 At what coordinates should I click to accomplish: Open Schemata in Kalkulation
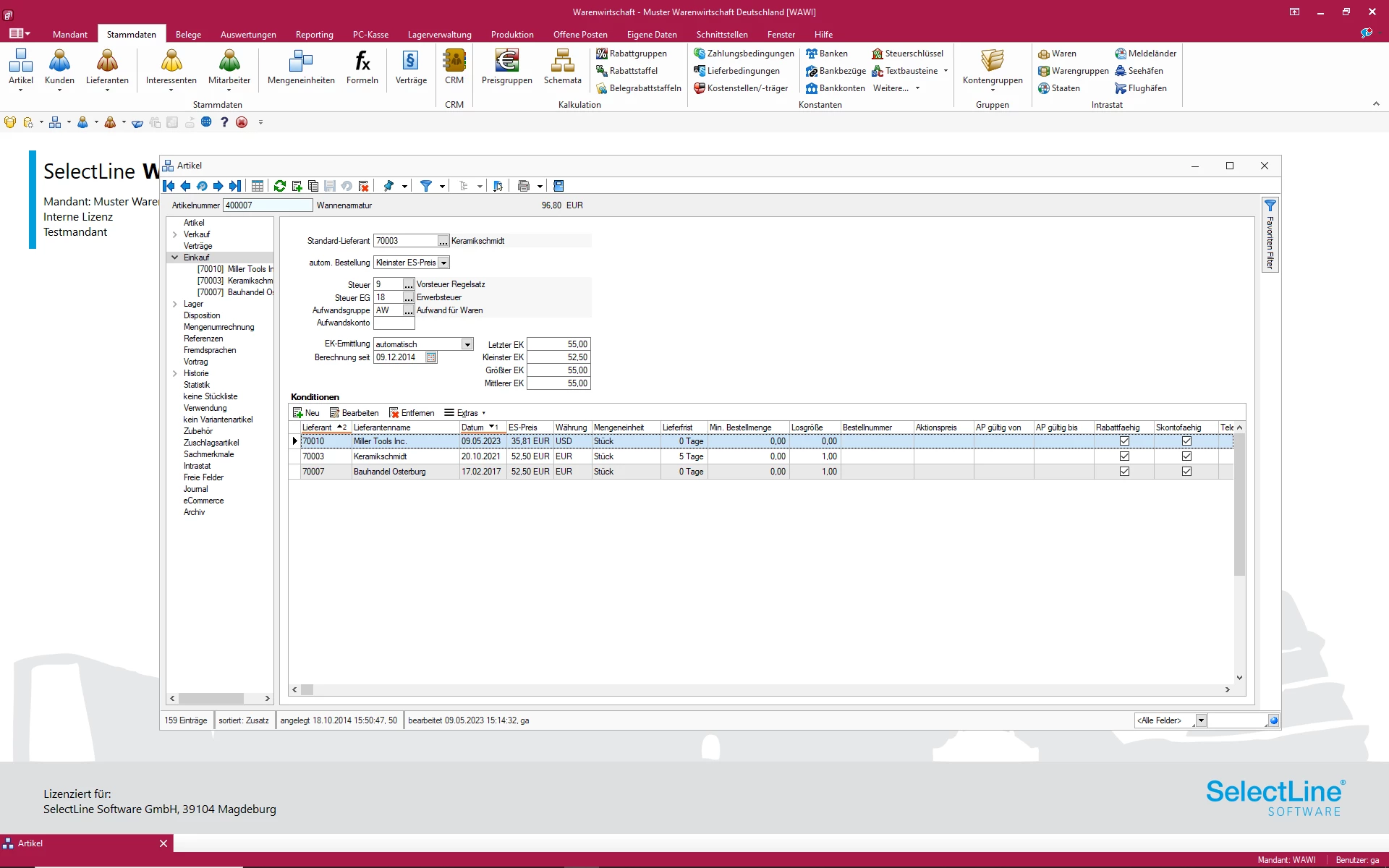coord(563,68)
